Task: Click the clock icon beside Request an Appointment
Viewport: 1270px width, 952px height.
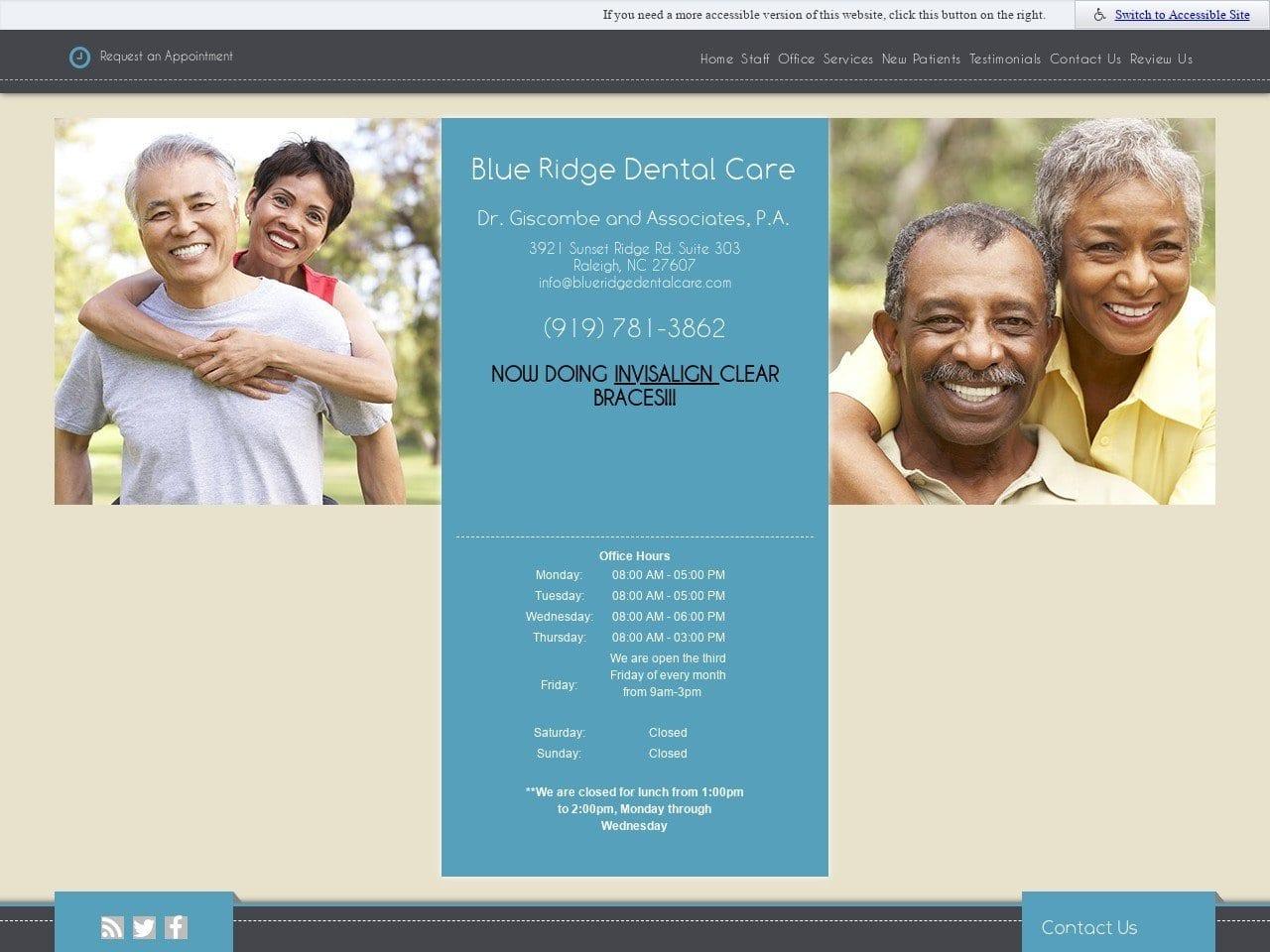Action: point(79,58)
